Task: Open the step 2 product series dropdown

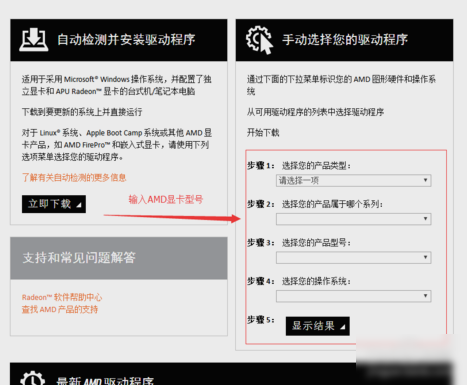Action: 354,219
